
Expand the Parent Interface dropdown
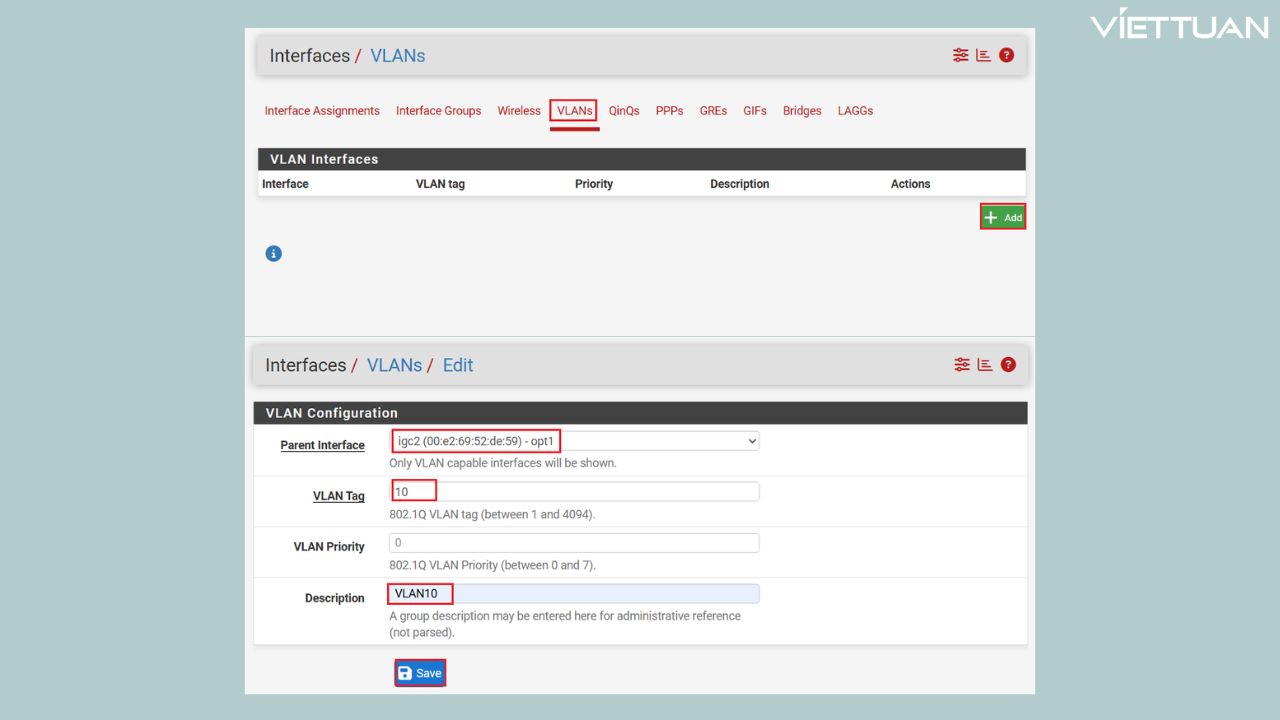(574, 441)
